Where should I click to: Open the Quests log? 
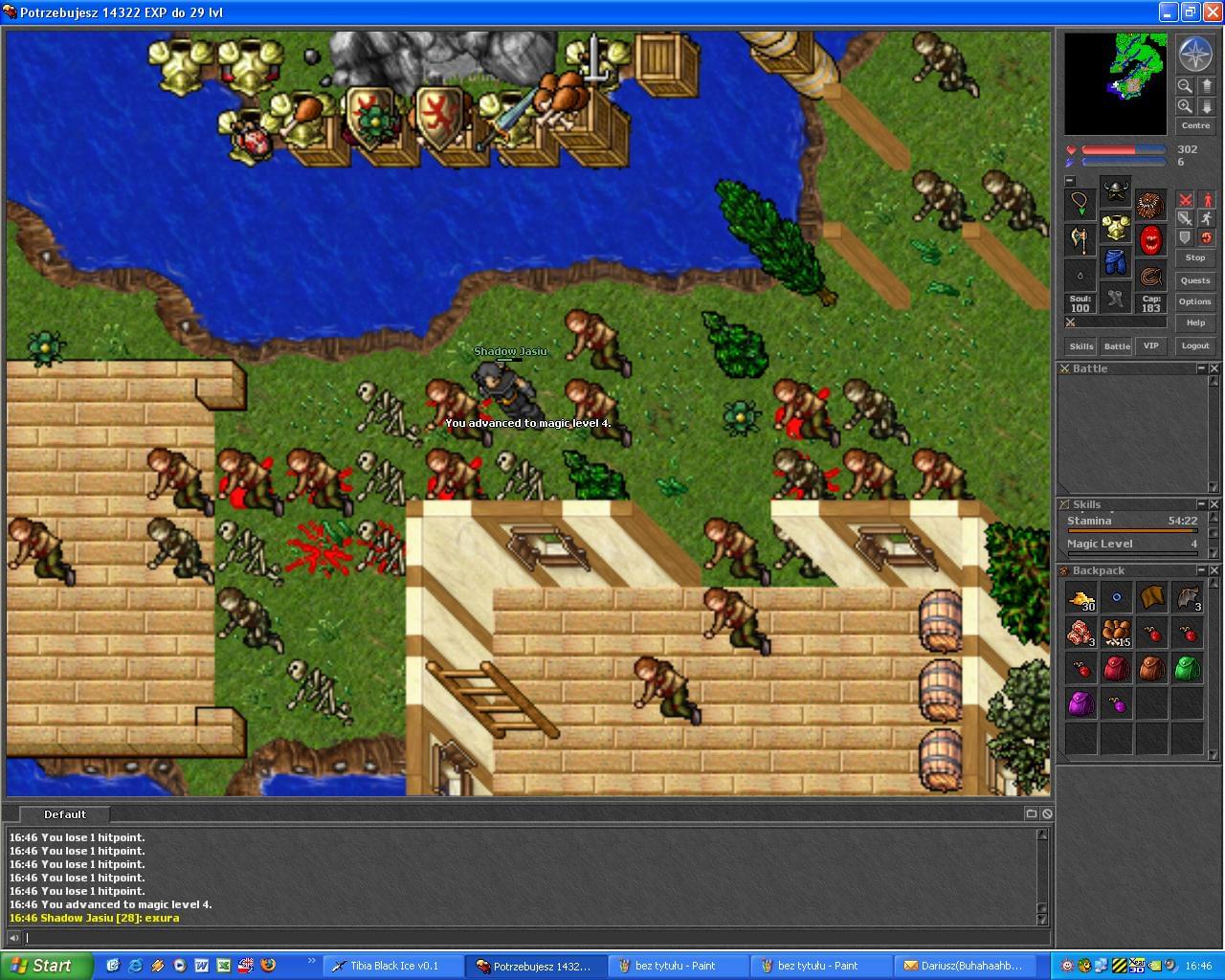click(x=1195, y=281)
